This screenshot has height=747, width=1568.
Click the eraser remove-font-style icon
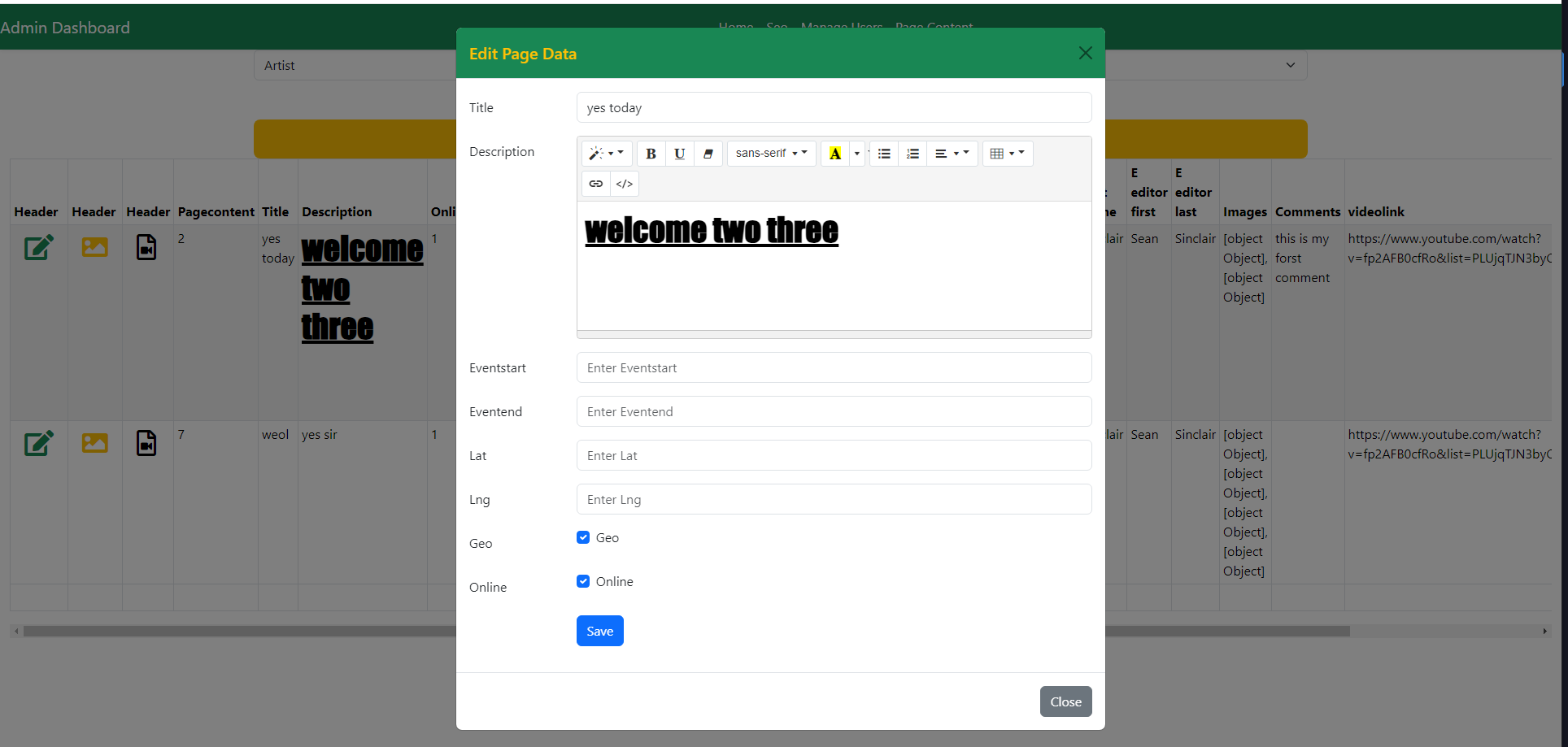[x=708, y=153]
